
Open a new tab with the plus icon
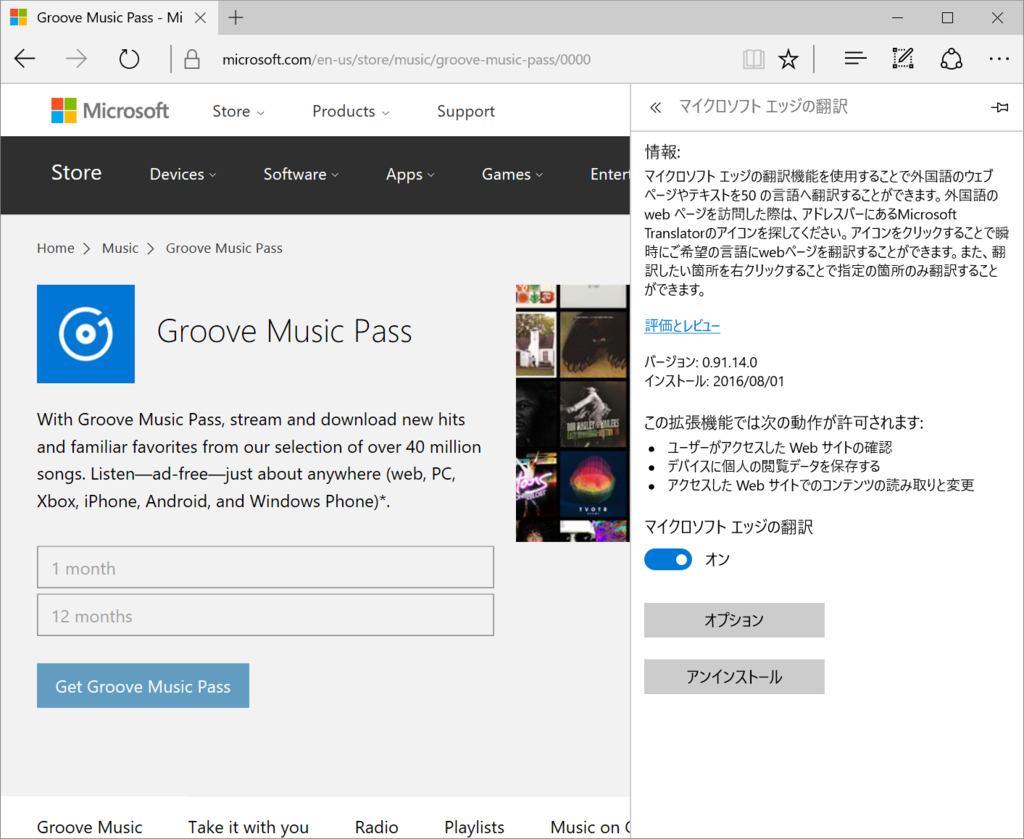click(x=236, y=18)
